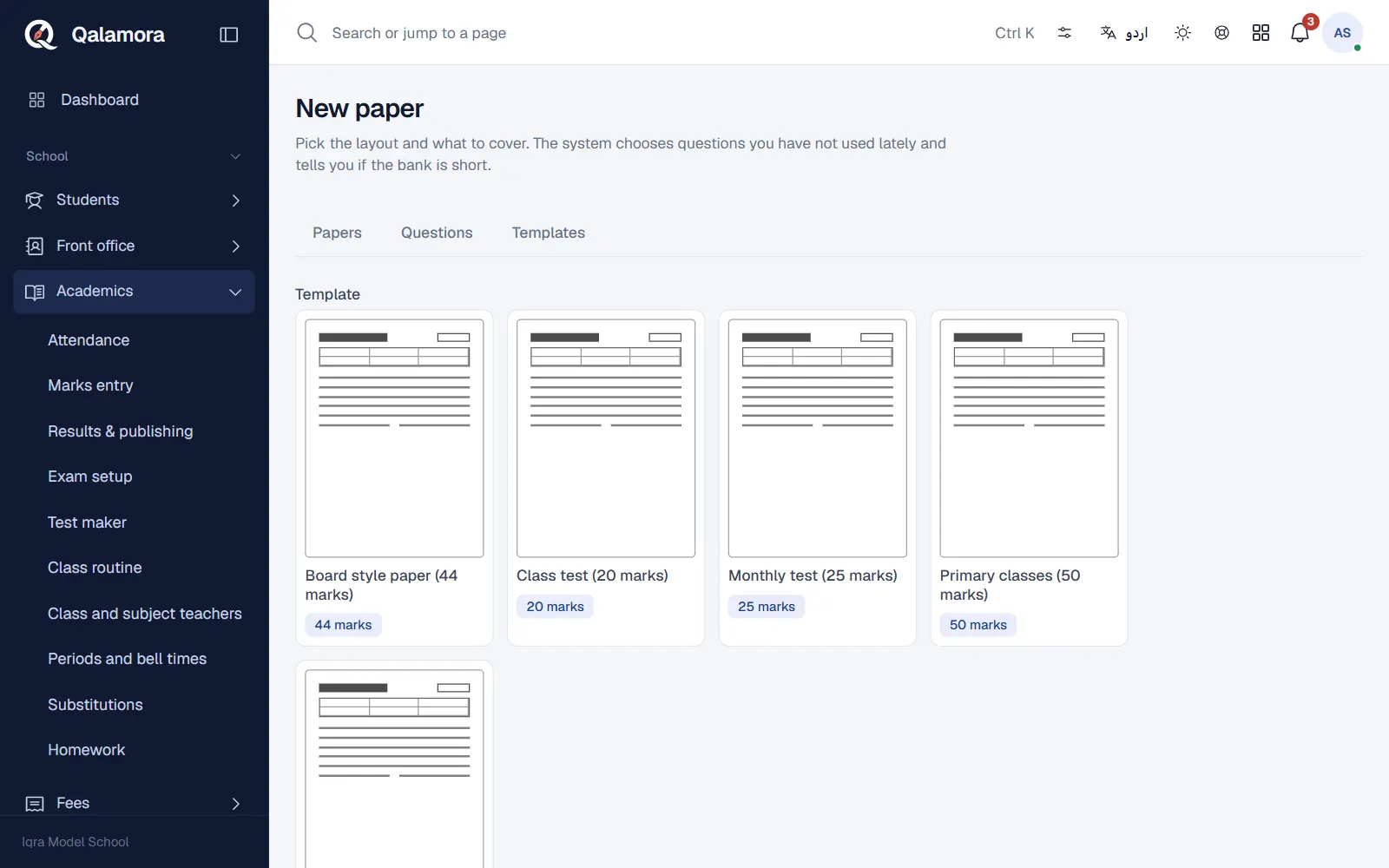Collapse the School section chevron
This screenshot has height=868, width=1389.
[235, 156]
